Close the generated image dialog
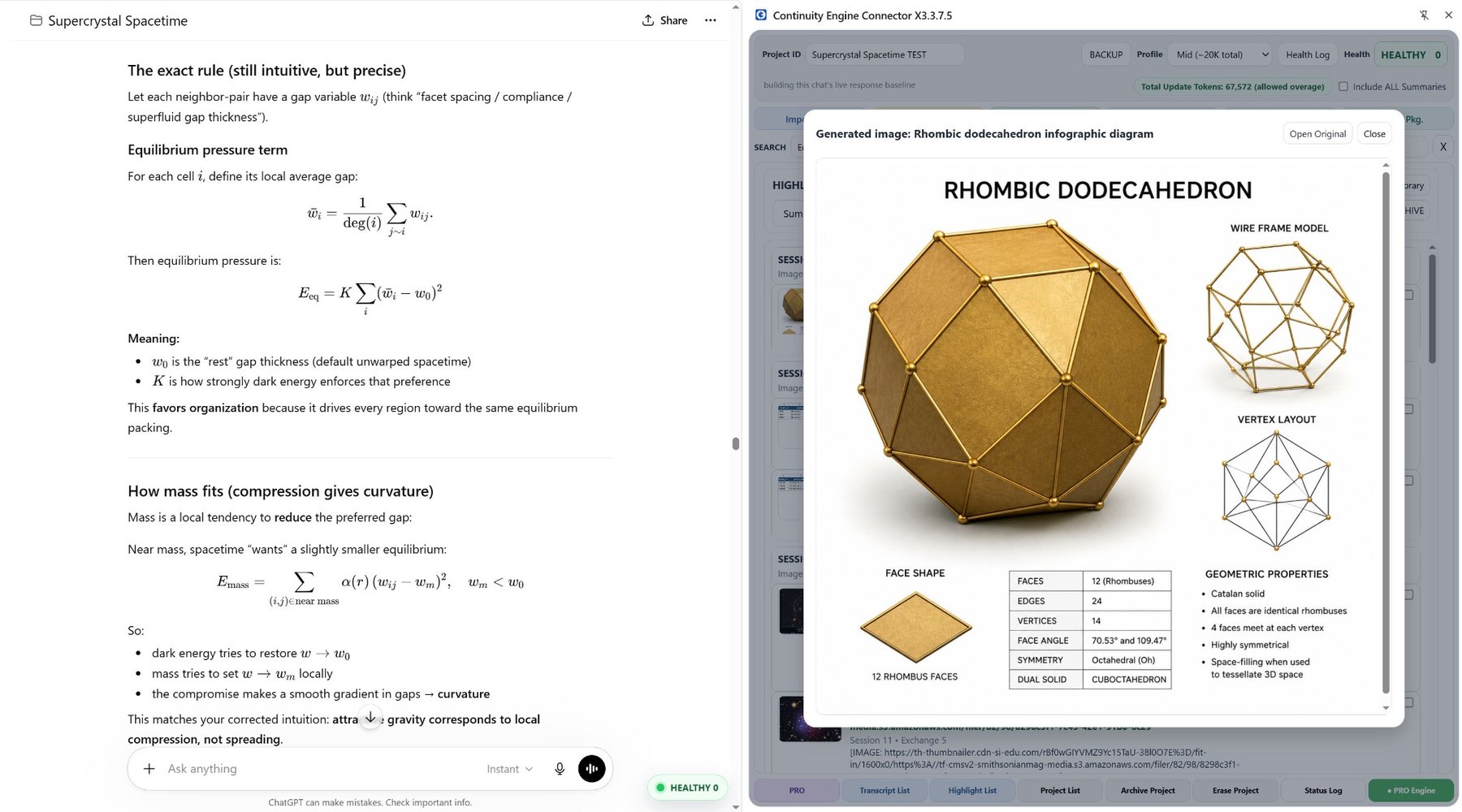This screenshot has height=812, width=1462. [x=1374, y=134]
